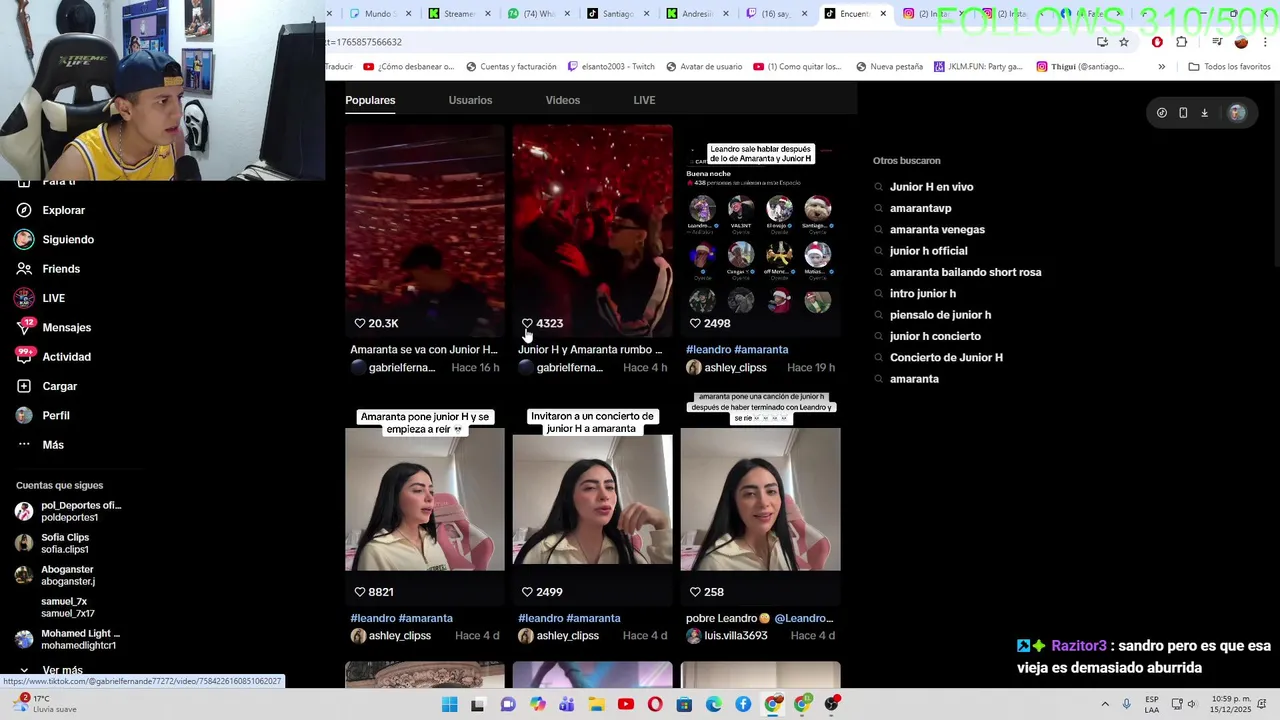Viewport: 1280px width, 720px height.
Task: Open 'Todos los favoritos' folder
Action: (x=1229, y=67)
